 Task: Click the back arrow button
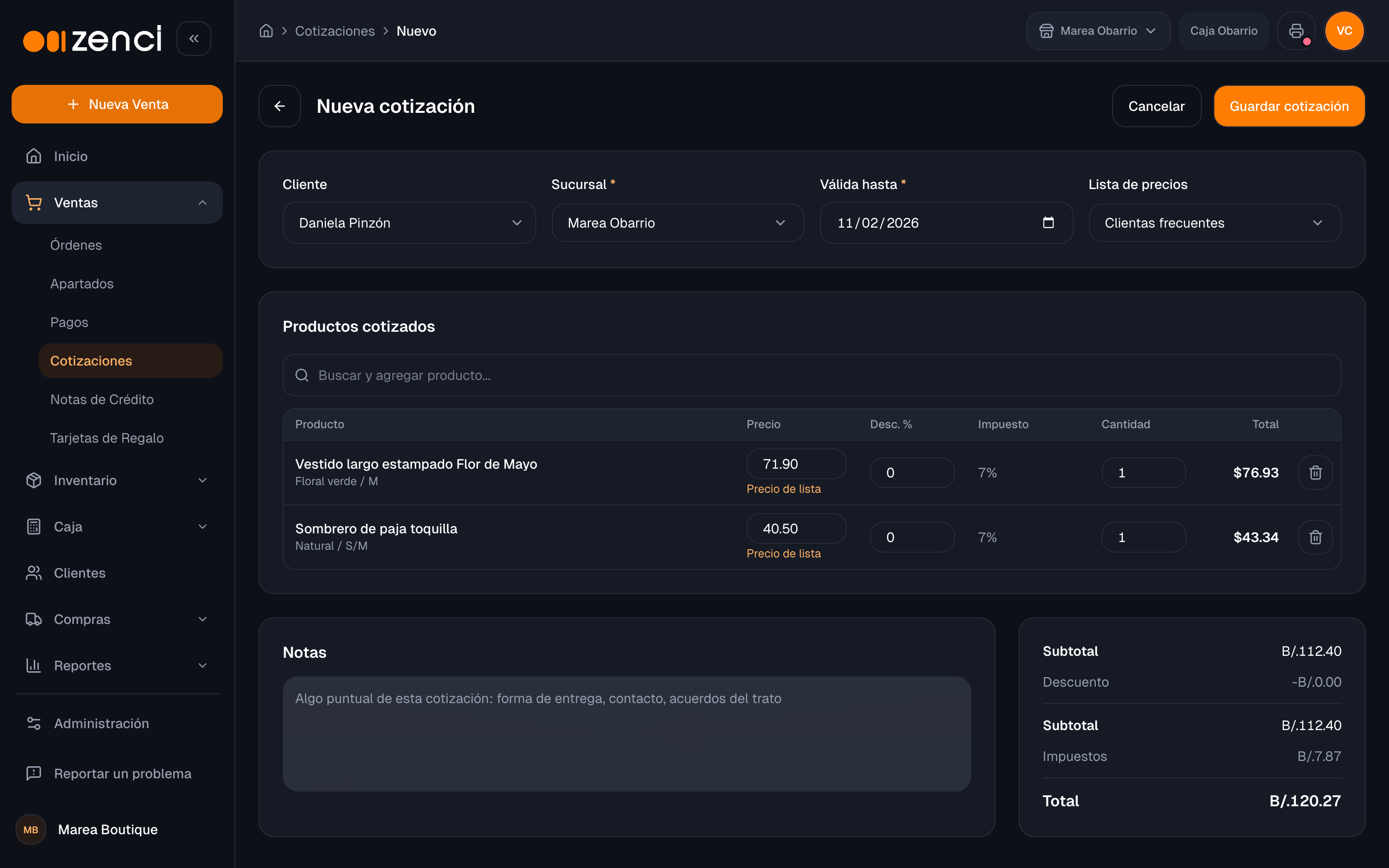[280, 106]
